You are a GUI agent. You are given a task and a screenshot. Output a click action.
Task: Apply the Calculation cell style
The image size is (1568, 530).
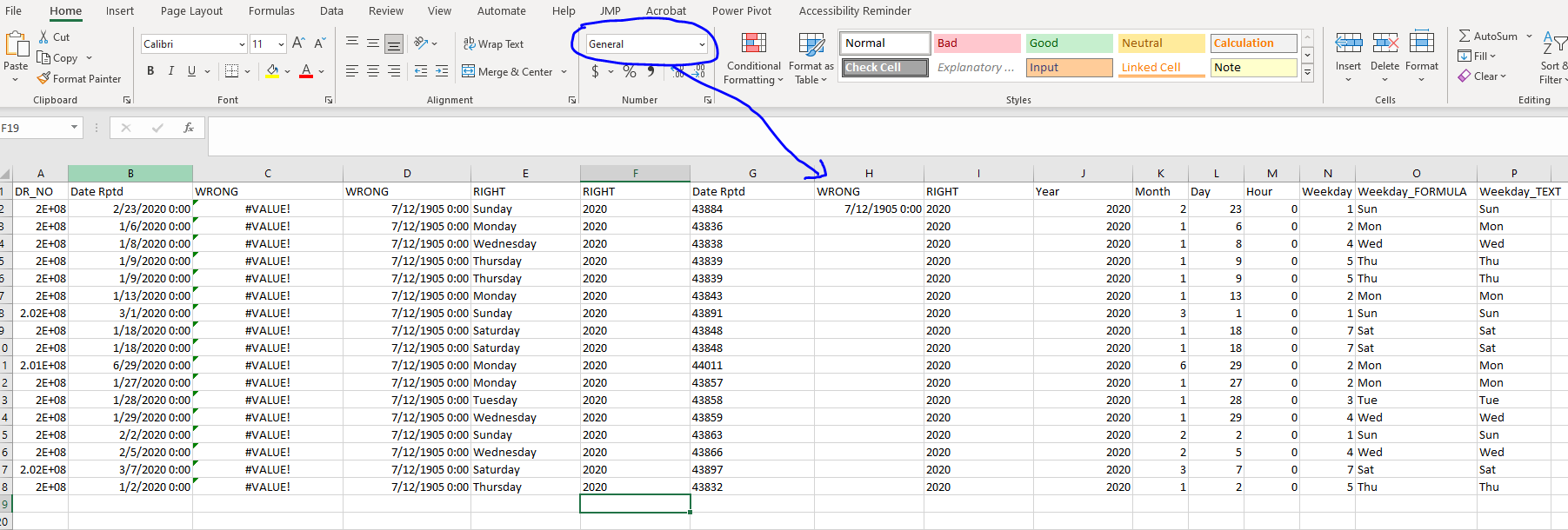point(1253,43)
